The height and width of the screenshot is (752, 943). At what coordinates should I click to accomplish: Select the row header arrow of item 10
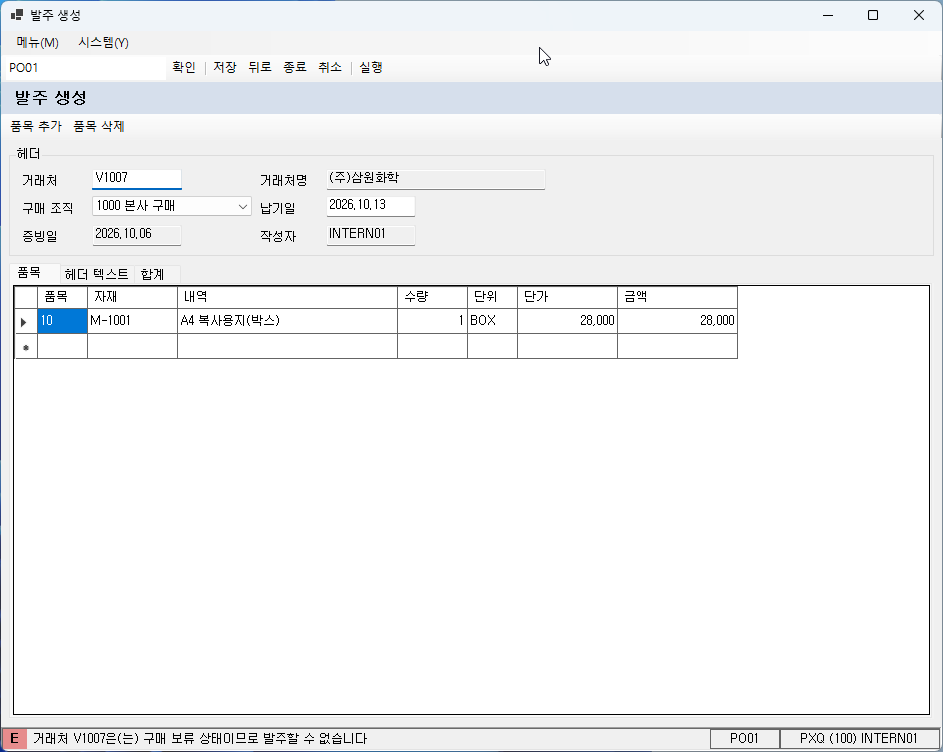25,321
